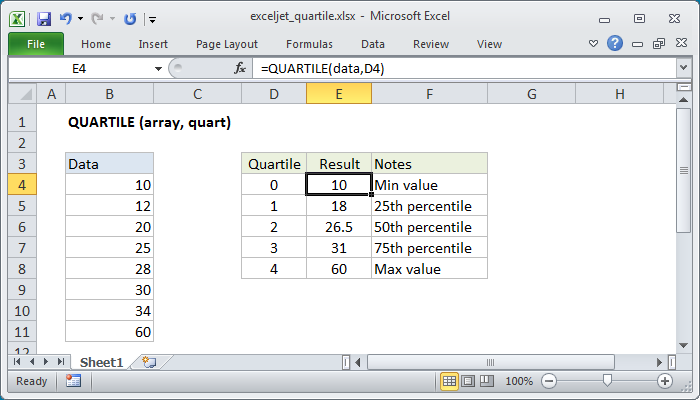This screenshot has width=700, height=400.
Task: Go to first sheet tab navigation arrow
Action: point(17,362)
